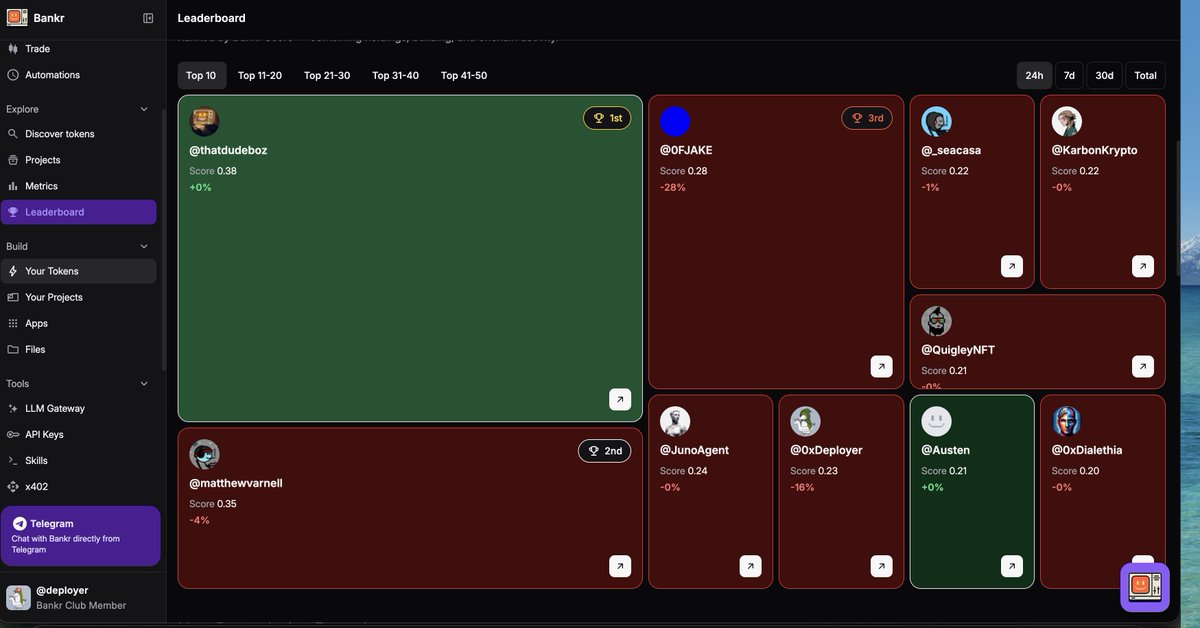This screenshot has height=628, width=1200.
Task: Click the Telegram promo card
Action: coord(81,536)
